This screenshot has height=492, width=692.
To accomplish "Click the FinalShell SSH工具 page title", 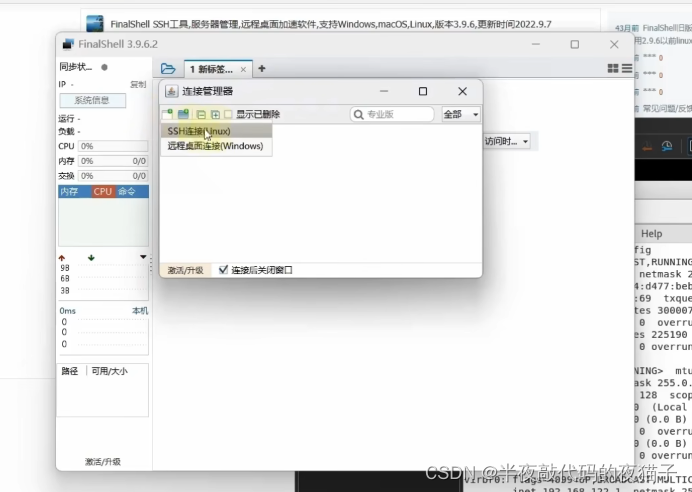I will (331, 24).
